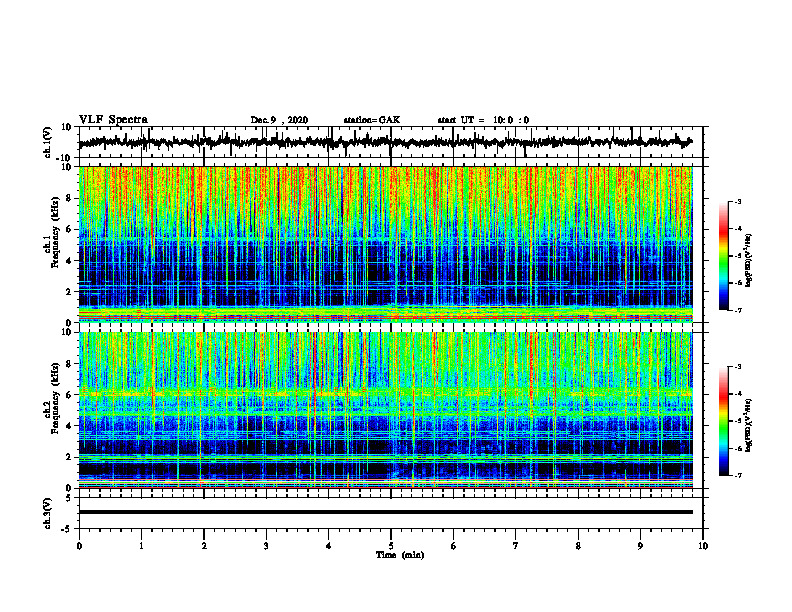Click the 'start UT = 10:0 :0' label
Screen dimensions: 792x612
[x=483, y=120]
